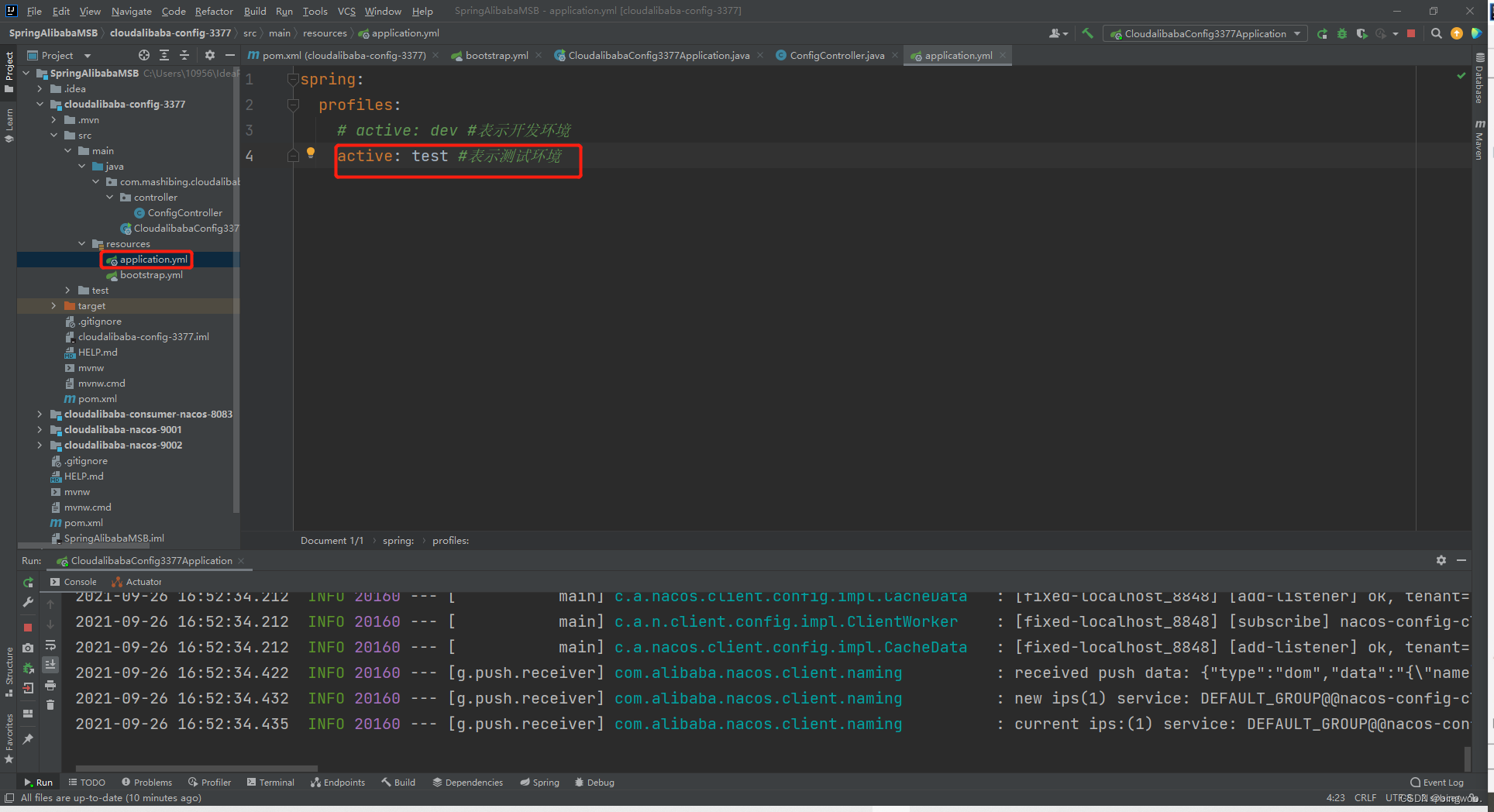Open Run panel settings gear

[1441, 560]
